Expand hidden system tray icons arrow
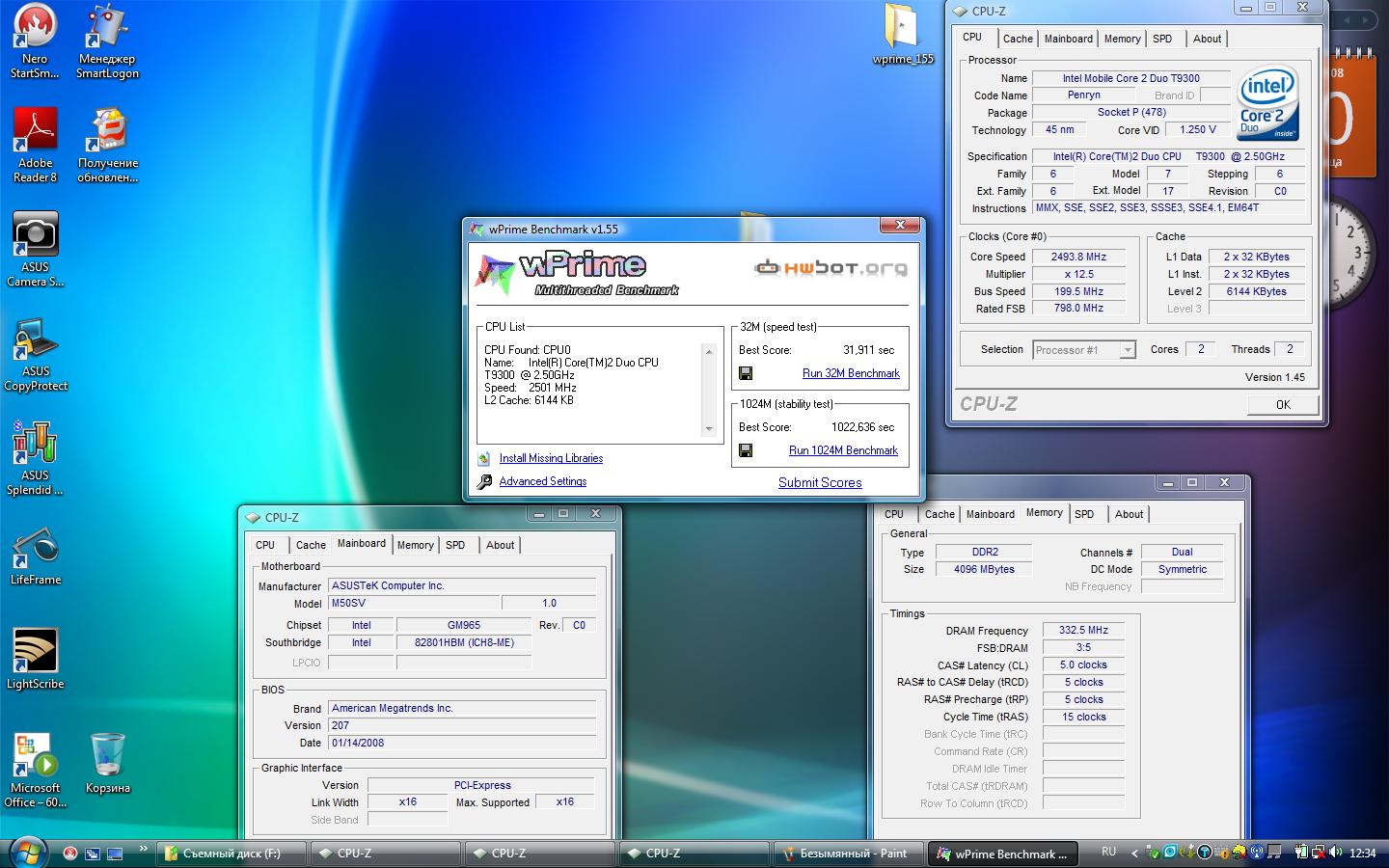The image size is (1389, 868). 1134,853
